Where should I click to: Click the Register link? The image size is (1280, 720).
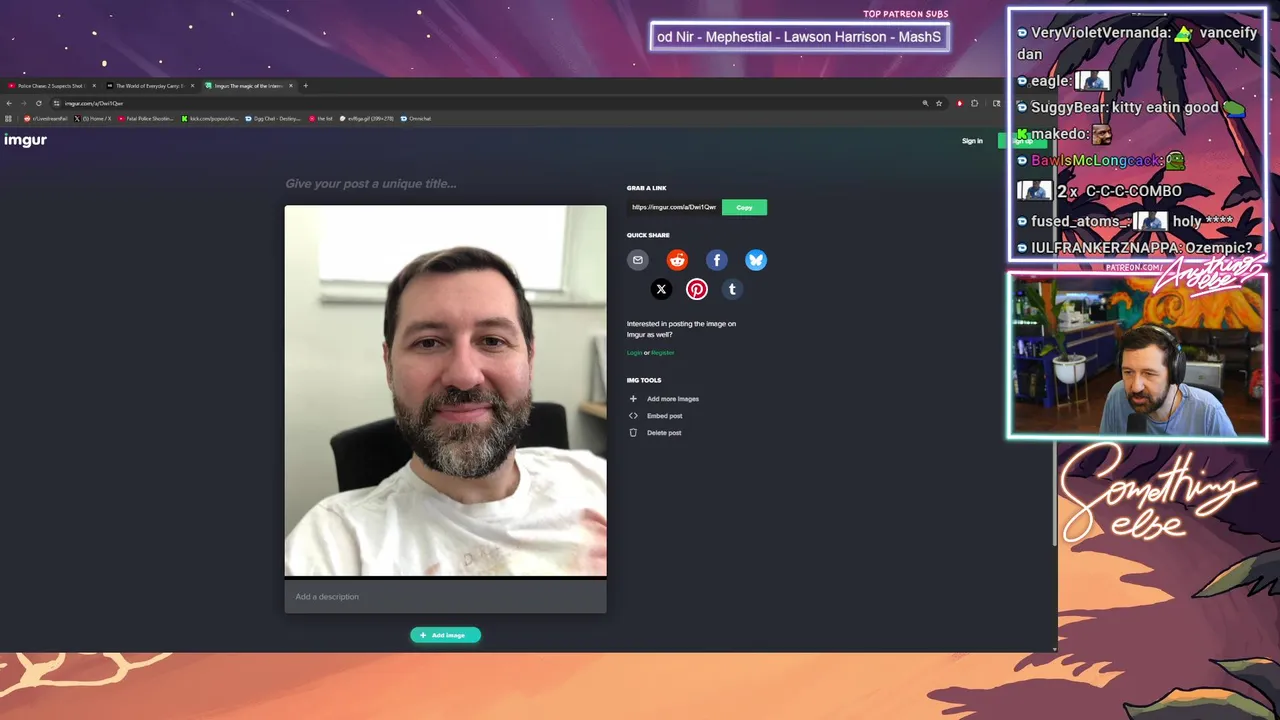click(x=662, y=353)
